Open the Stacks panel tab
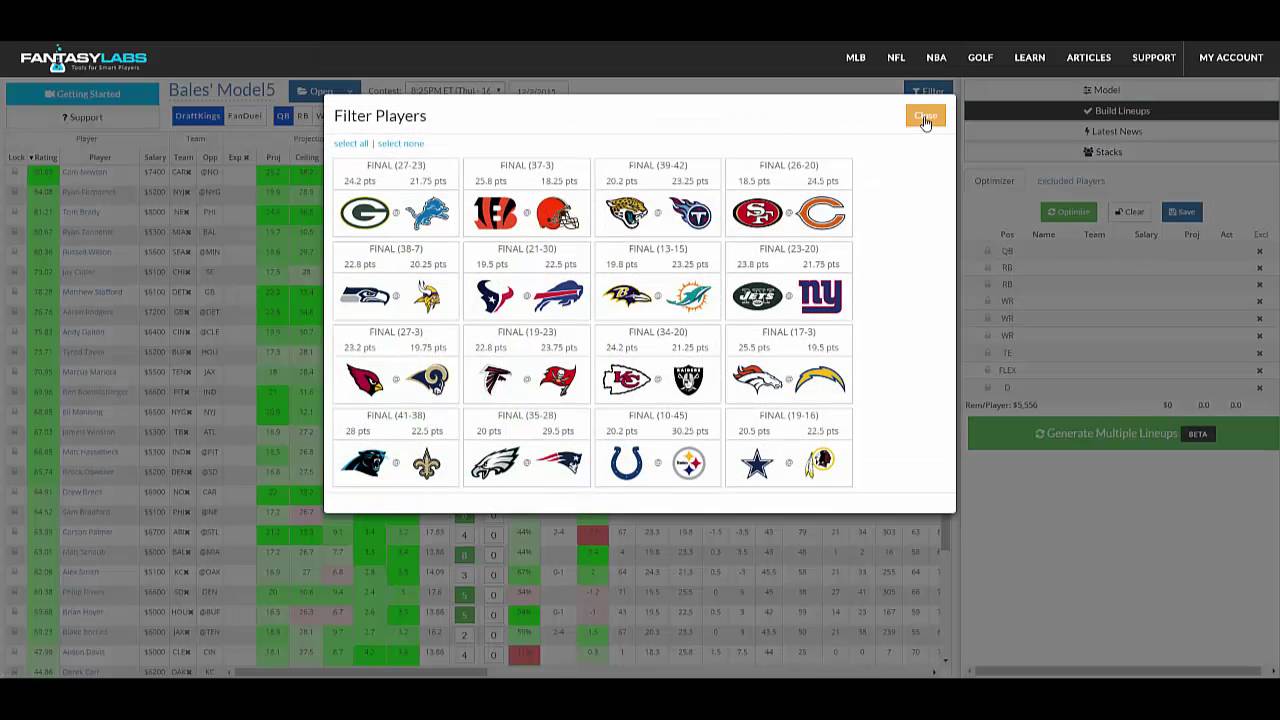Screen dimensions: 1280x720 click(x=1102, y=152)
